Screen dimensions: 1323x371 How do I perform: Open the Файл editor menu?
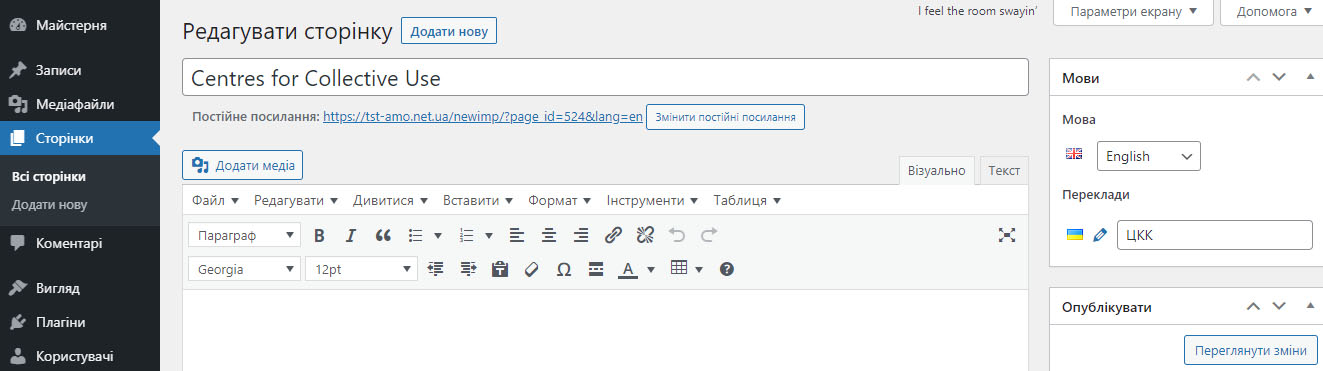pos(215,200)
